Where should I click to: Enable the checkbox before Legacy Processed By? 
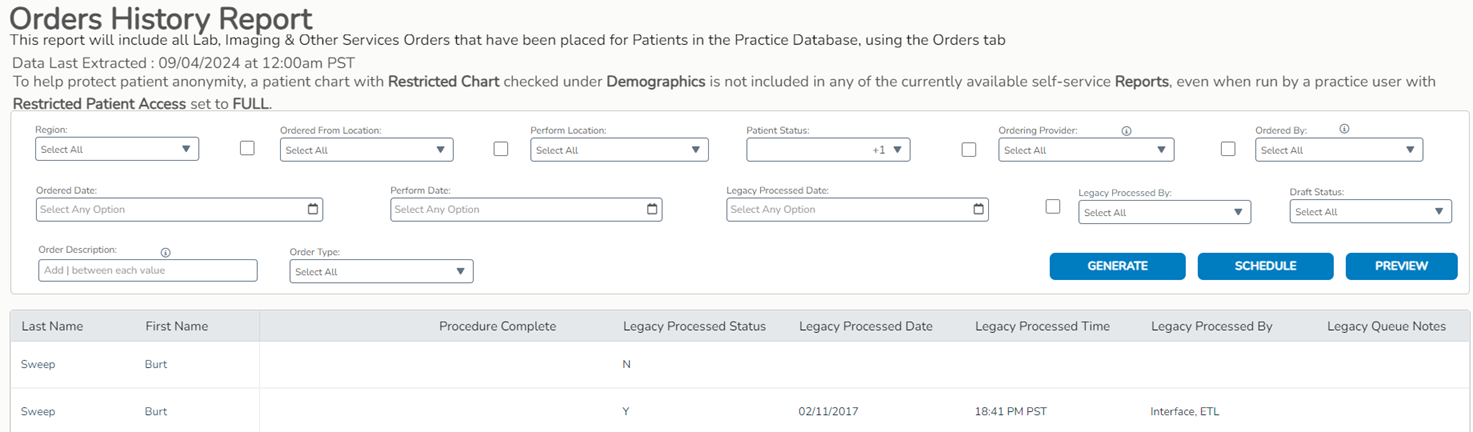click(x=1052, y=206)
